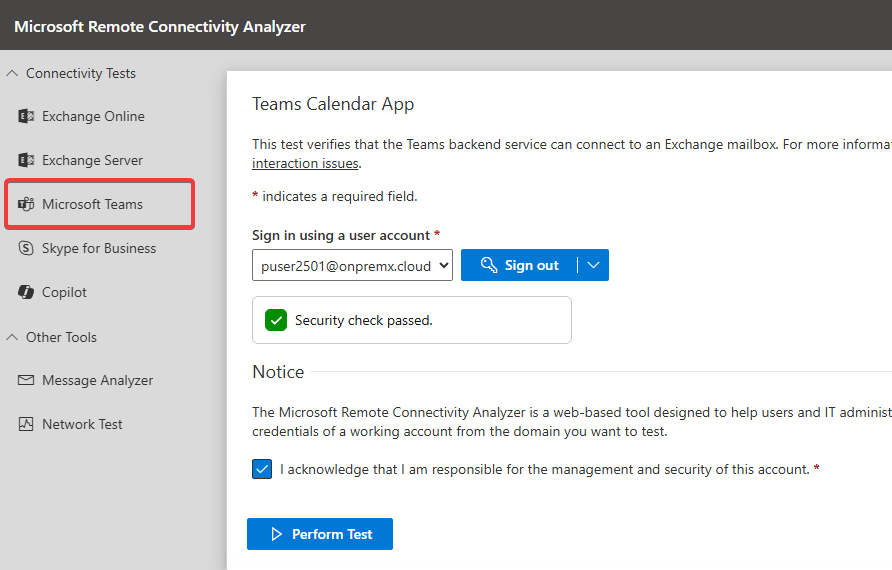Click the Exchange Server icon in sidebar
Image resolution: width=892 pixels, height=570 pixels.
click(x=26, y=160)
